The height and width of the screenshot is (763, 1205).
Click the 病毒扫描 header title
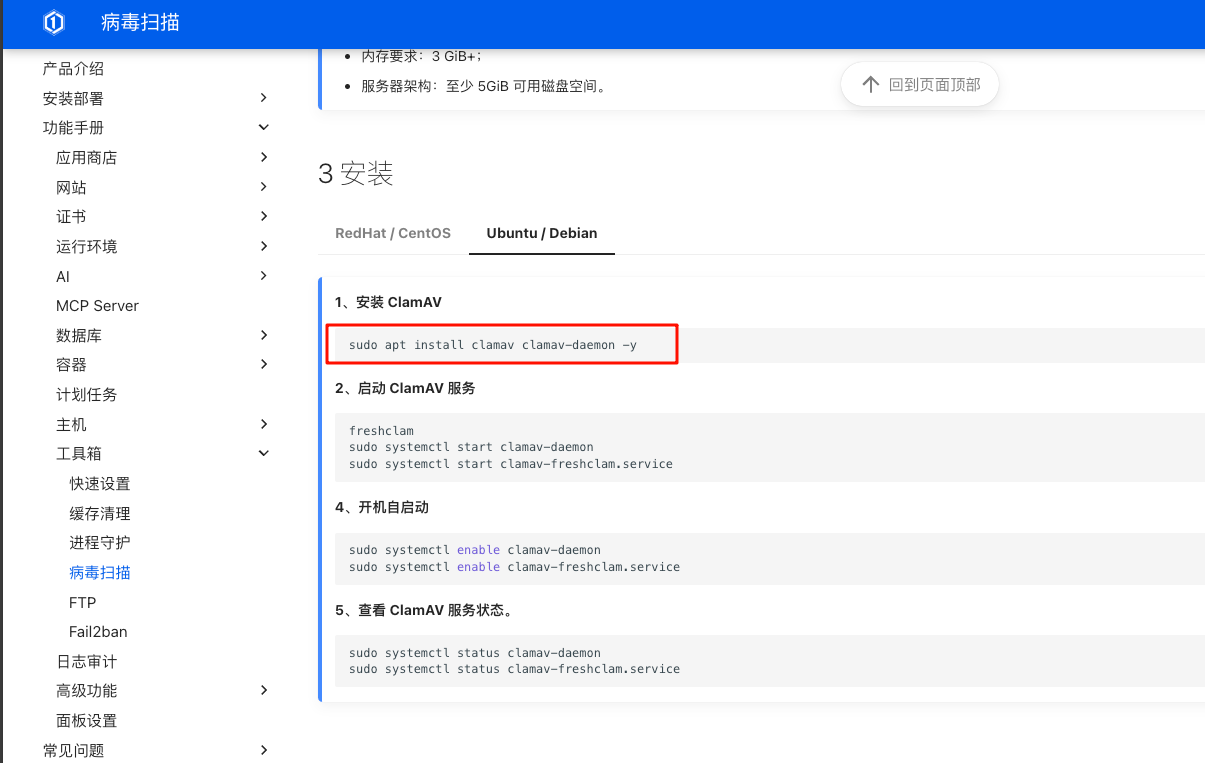[x=140, y=22]
